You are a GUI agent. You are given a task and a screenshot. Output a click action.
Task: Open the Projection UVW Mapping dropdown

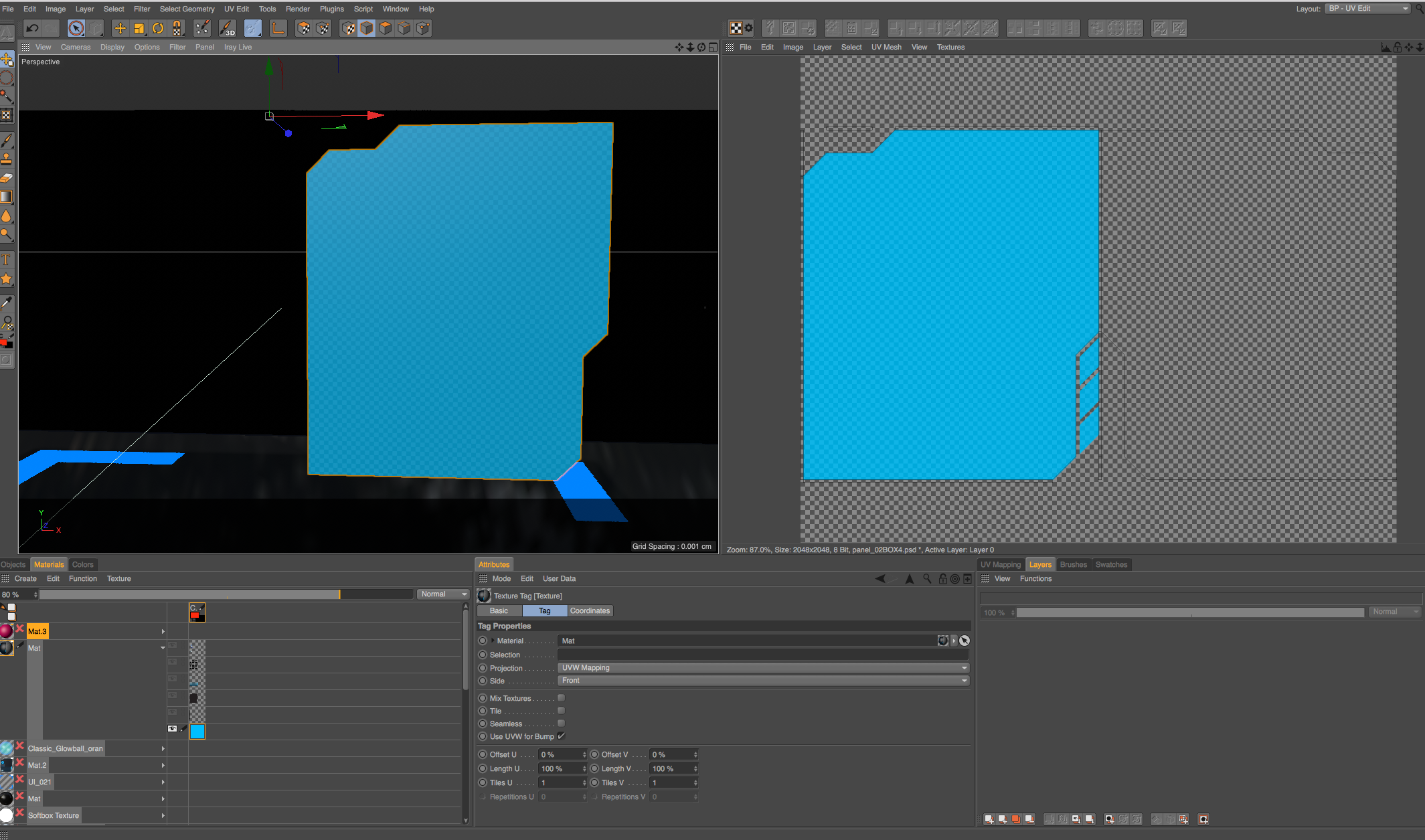click(x=763, y=668)
